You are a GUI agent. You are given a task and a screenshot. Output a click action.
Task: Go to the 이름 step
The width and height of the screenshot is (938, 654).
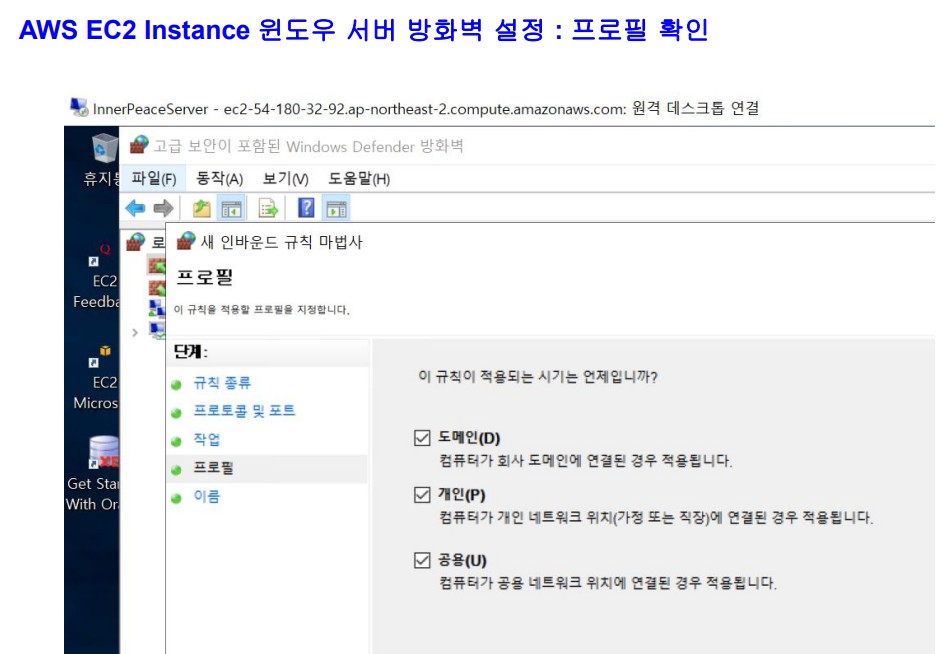(x=206, y=497)
